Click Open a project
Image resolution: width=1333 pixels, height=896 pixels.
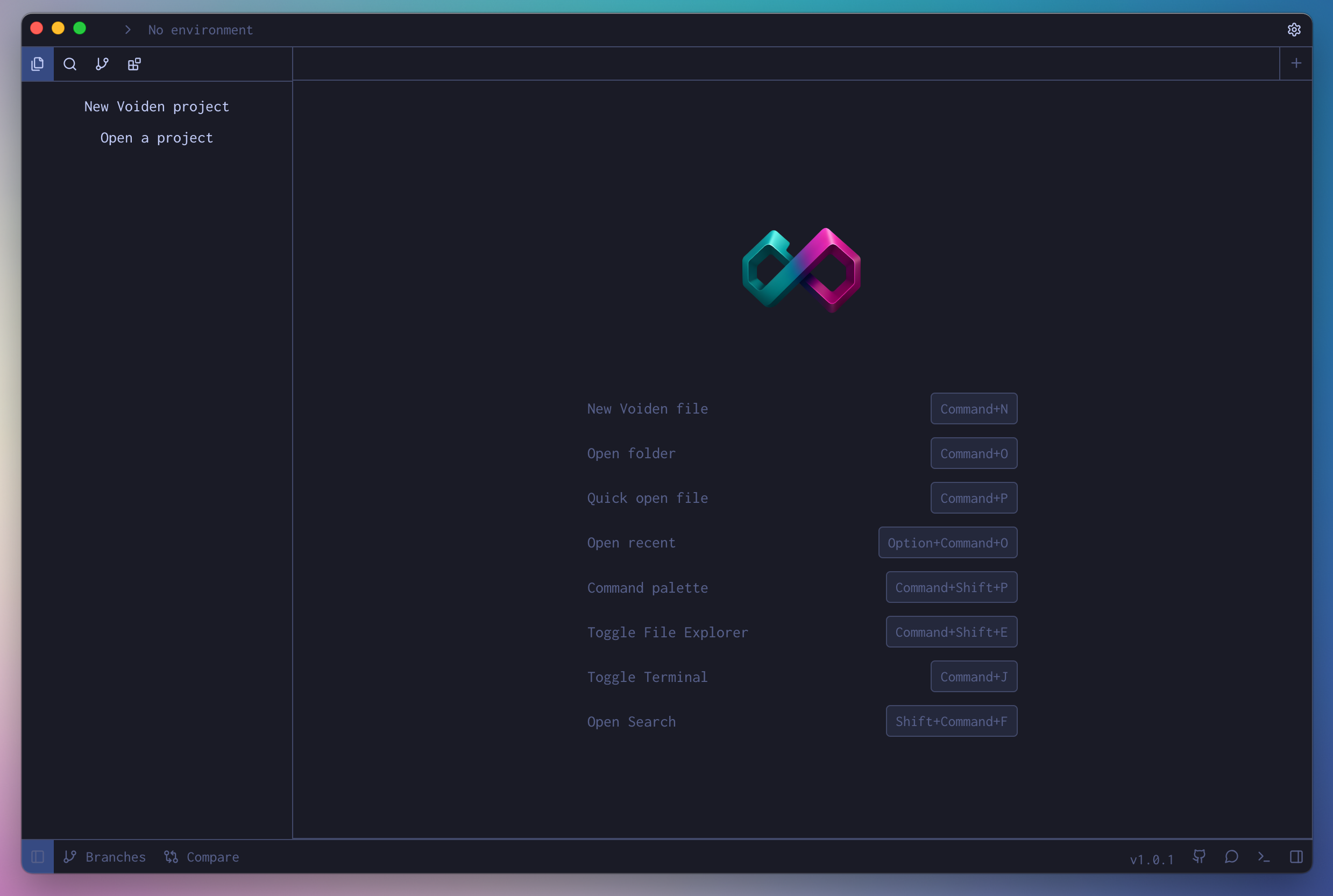(157, 138)
